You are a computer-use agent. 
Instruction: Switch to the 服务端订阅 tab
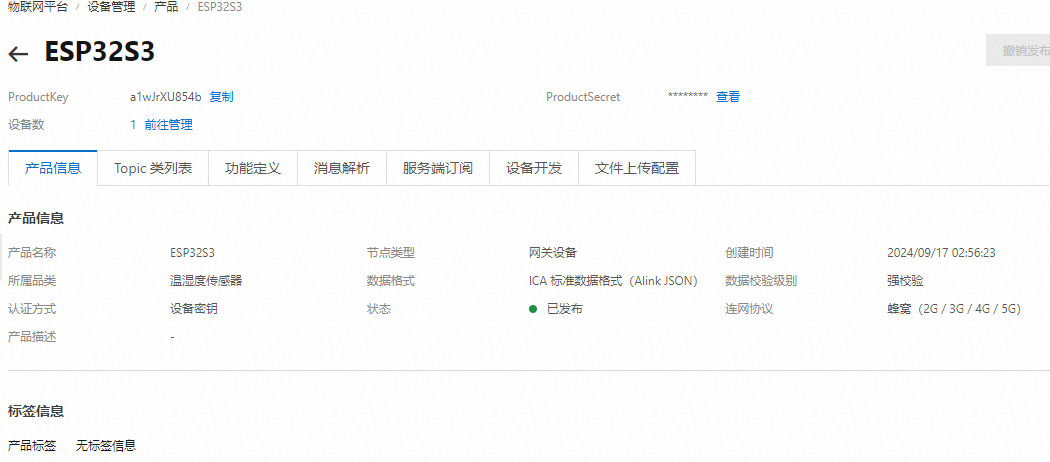pyautogui.click(x=438, y=168)
